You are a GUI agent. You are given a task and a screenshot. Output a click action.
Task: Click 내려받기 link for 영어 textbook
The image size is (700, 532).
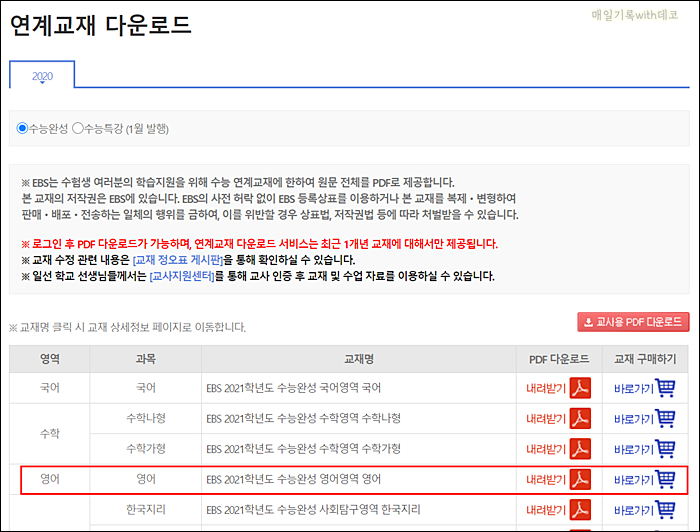546,480
